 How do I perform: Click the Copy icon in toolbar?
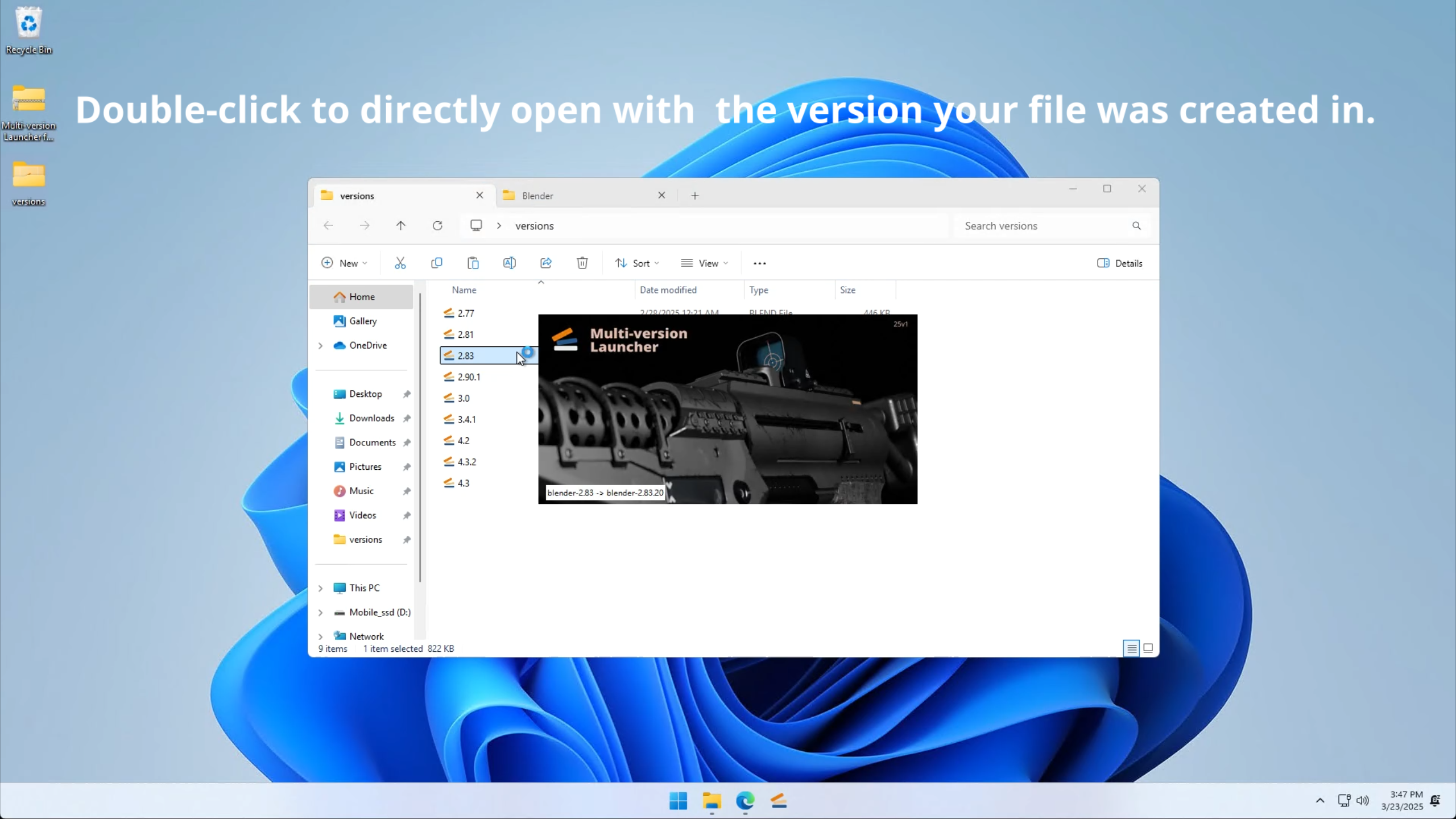437,263
